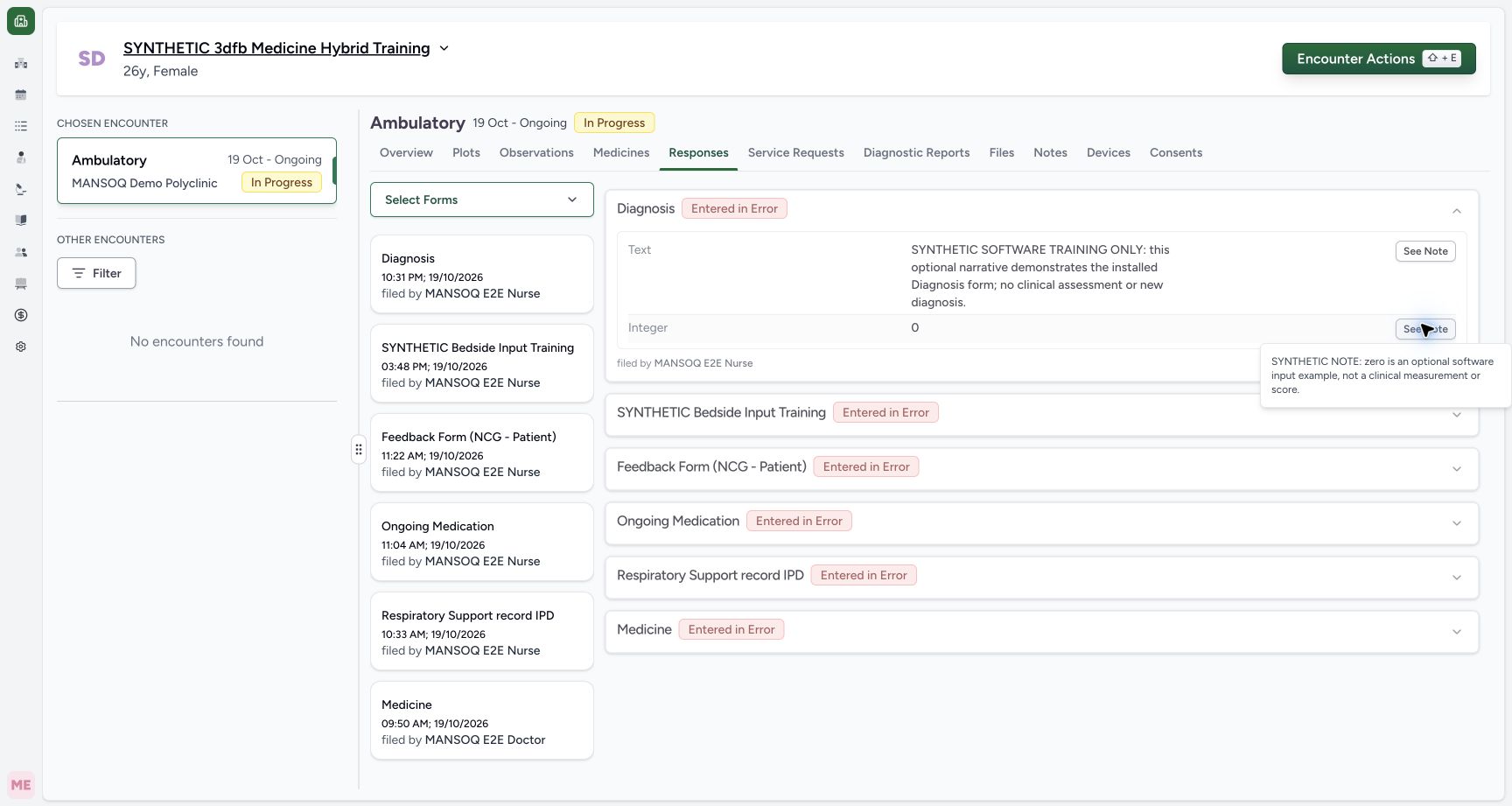Click the green hospital logo icon

[21, 21]
